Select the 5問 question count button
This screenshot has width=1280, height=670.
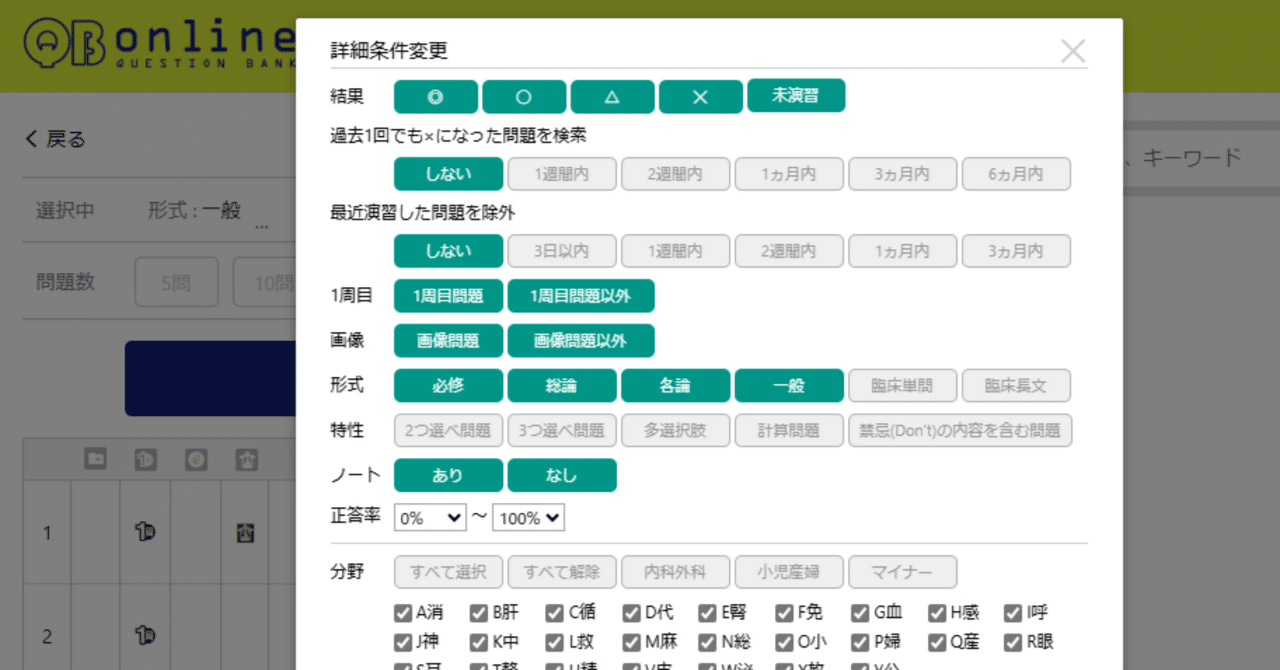pos(177,283)
